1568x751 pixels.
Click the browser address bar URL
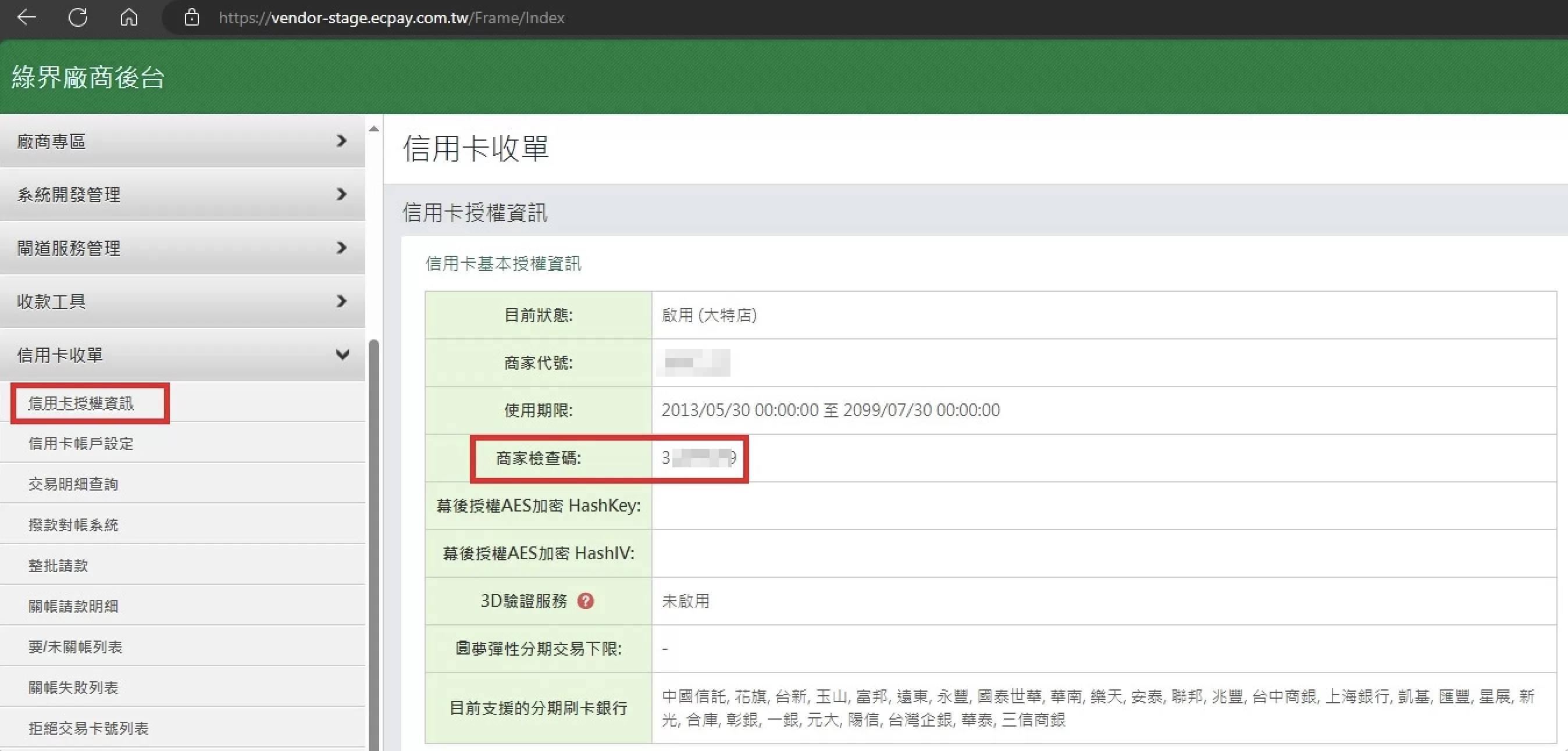[x=391, y=17]
